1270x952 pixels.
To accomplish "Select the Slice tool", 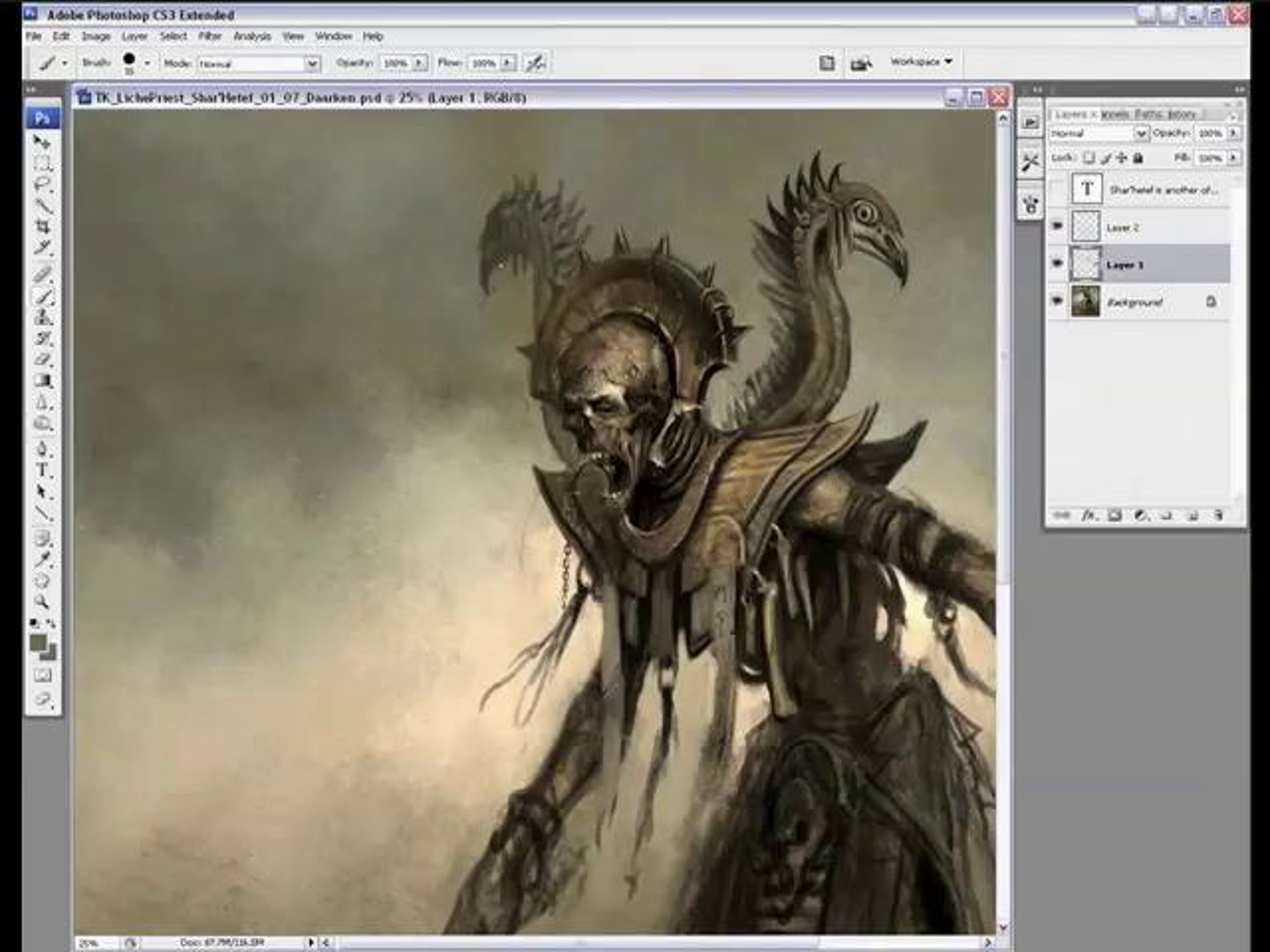I will pyautogui.click(x=42, y=248).
